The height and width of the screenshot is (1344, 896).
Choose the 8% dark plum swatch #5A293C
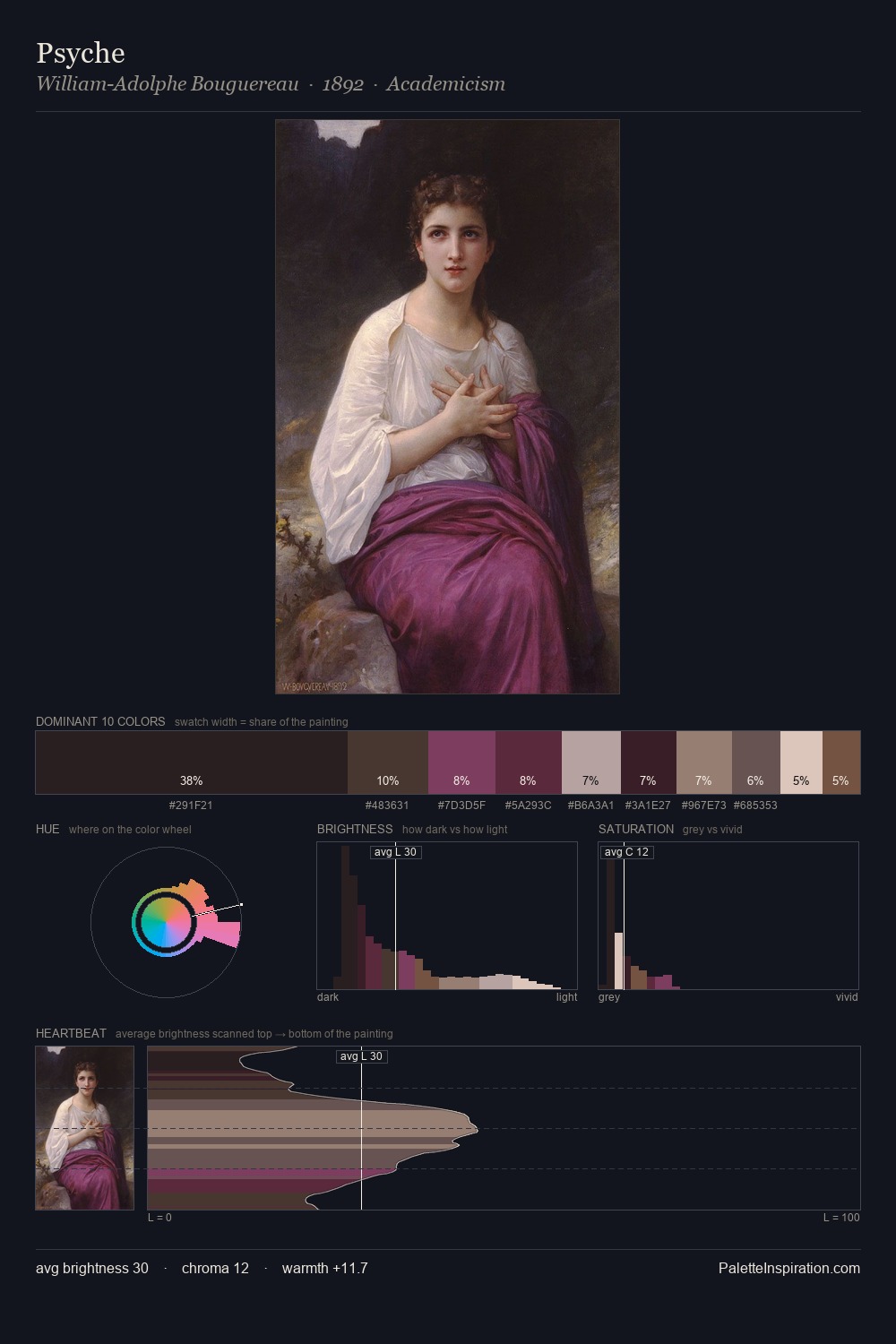529,762
